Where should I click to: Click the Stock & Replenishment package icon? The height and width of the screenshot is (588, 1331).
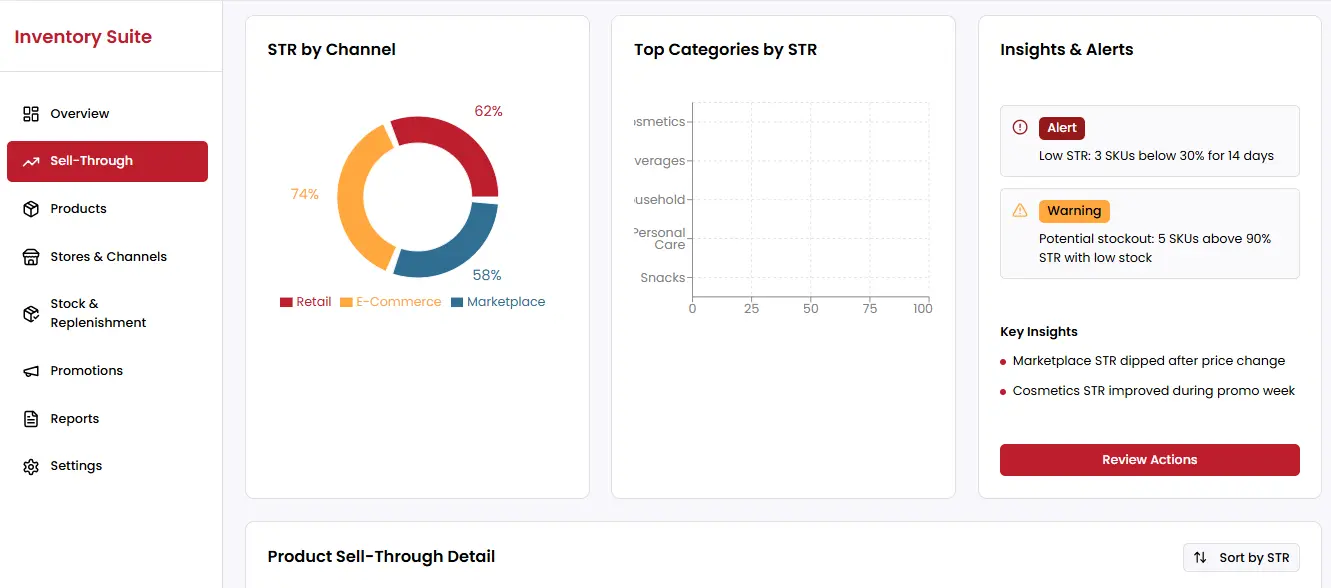pos(31,314)
